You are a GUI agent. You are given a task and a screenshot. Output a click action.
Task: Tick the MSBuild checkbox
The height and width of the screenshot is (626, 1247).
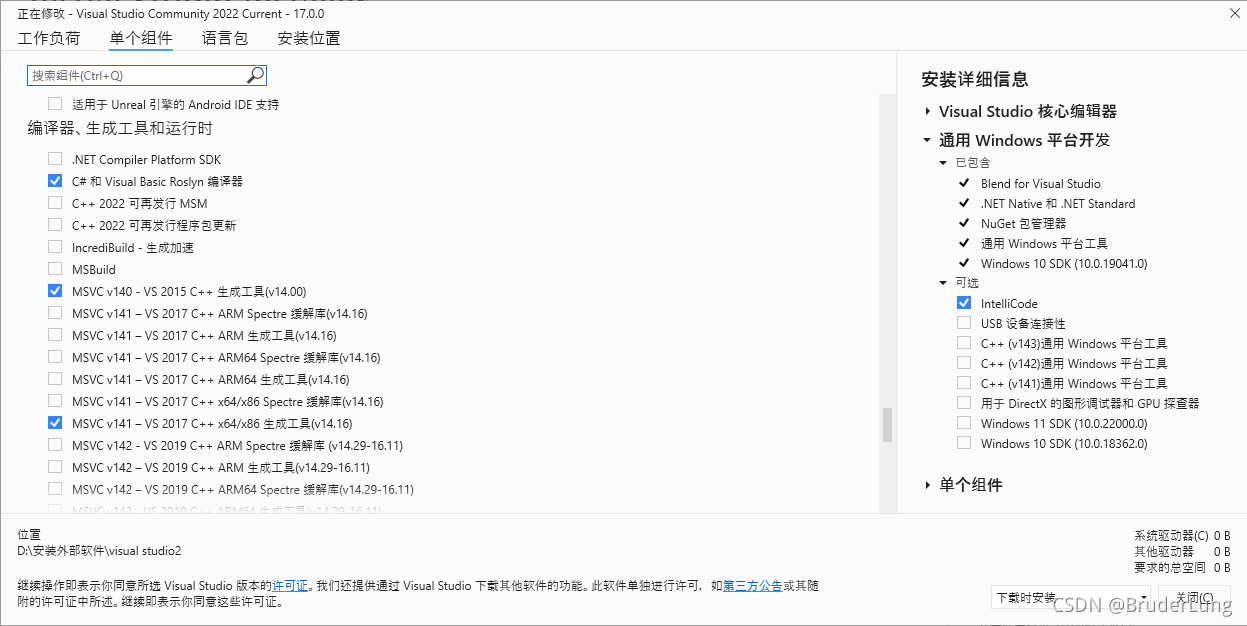coord(55,270)
